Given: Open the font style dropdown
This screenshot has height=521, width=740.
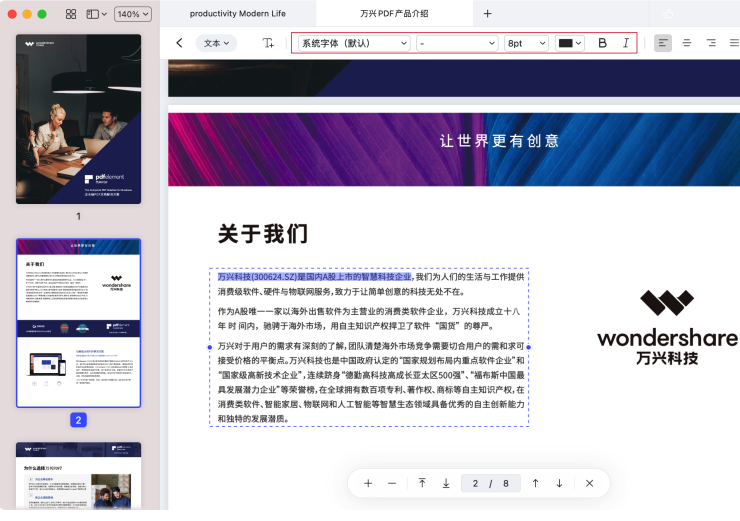Looking at the screenshot, I should pos(457,43).
